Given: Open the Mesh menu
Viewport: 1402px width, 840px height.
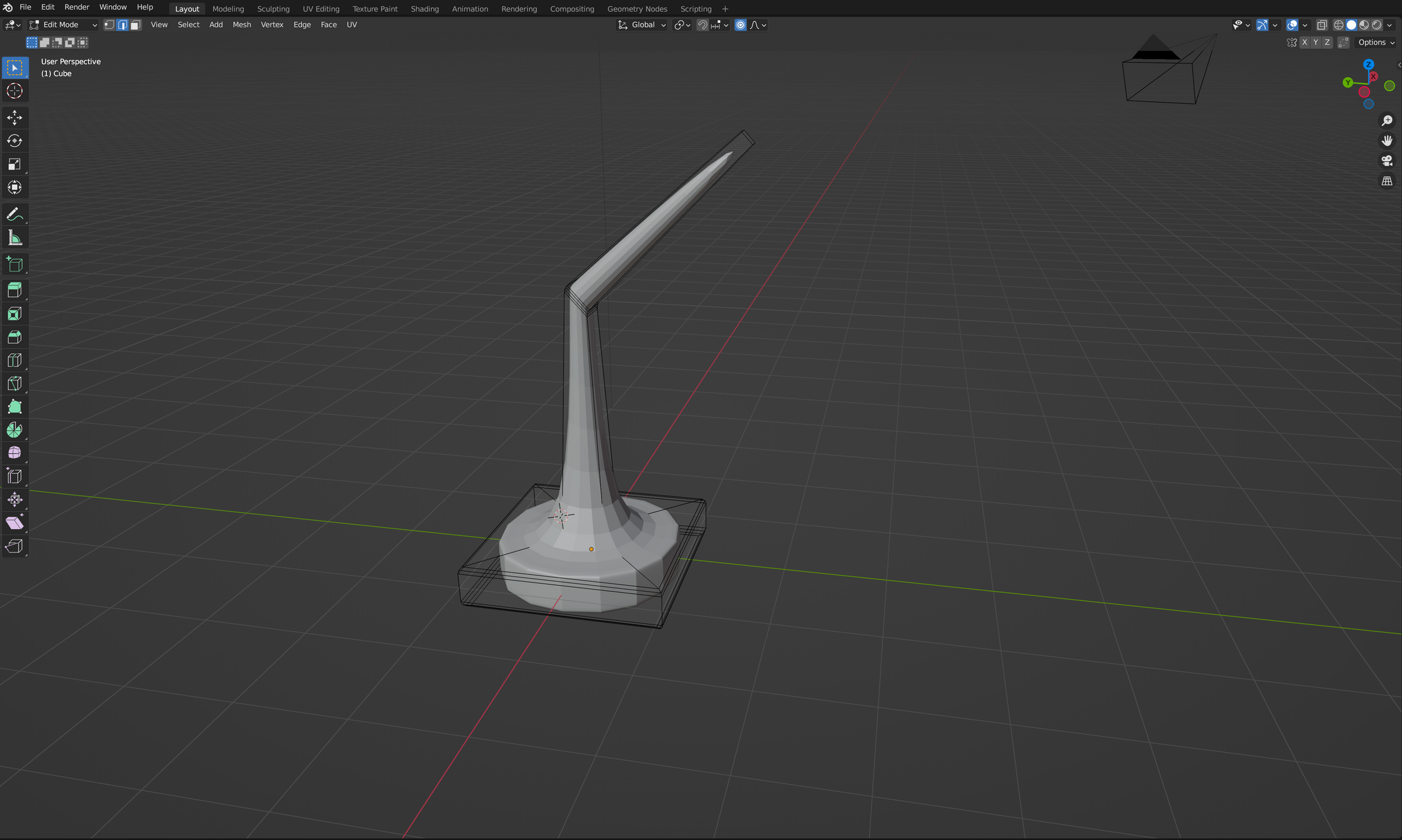Looking at the screenshot, I should point(242,25).
